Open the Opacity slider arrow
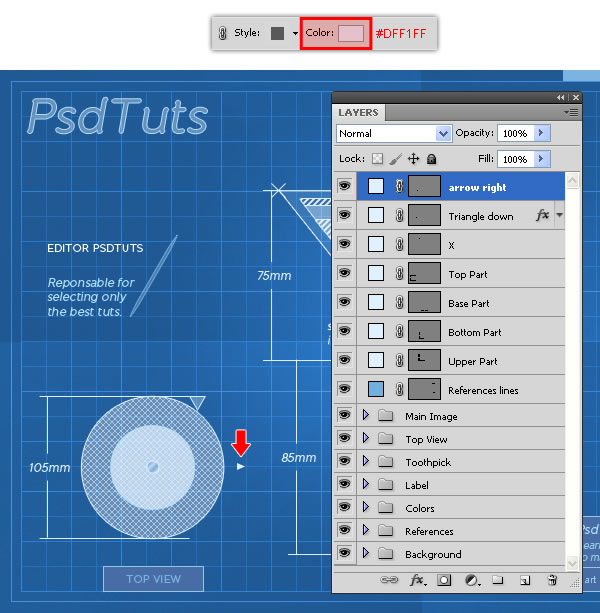Viewport: 600px width, 613px height. (x=542, y=133)
